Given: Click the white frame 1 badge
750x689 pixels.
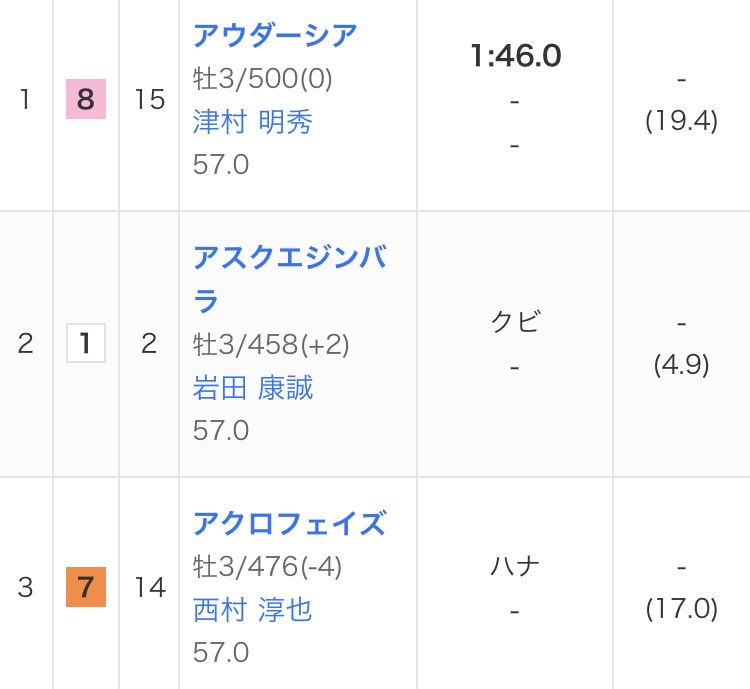Looking at the screenshot, I should pos(85,344).
